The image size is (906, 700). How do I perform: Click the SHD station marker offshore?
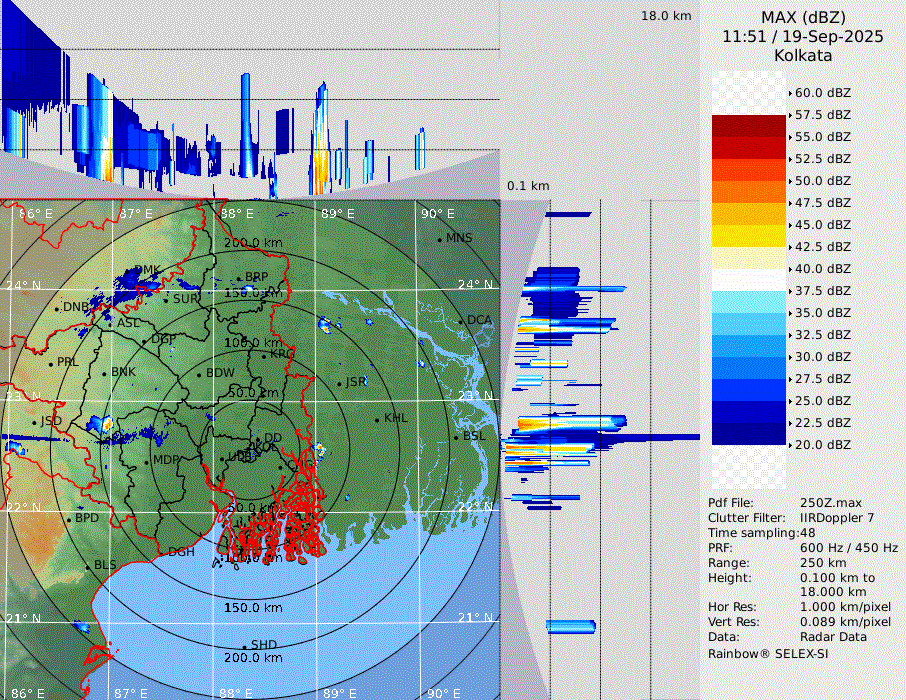click(x=245, y=645)
